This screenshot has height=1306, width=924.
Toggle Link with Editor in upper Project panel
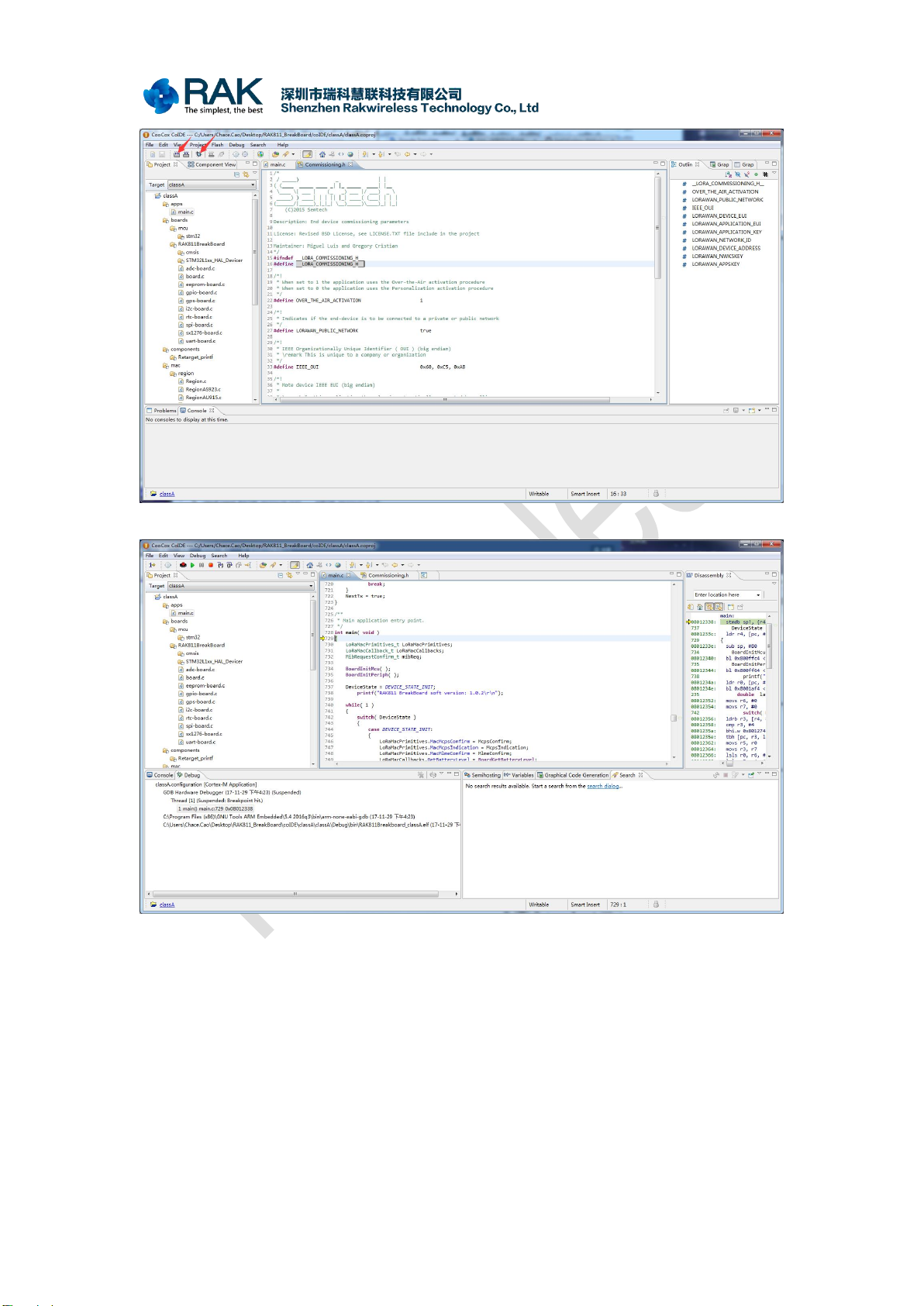[x=246, y=174]
